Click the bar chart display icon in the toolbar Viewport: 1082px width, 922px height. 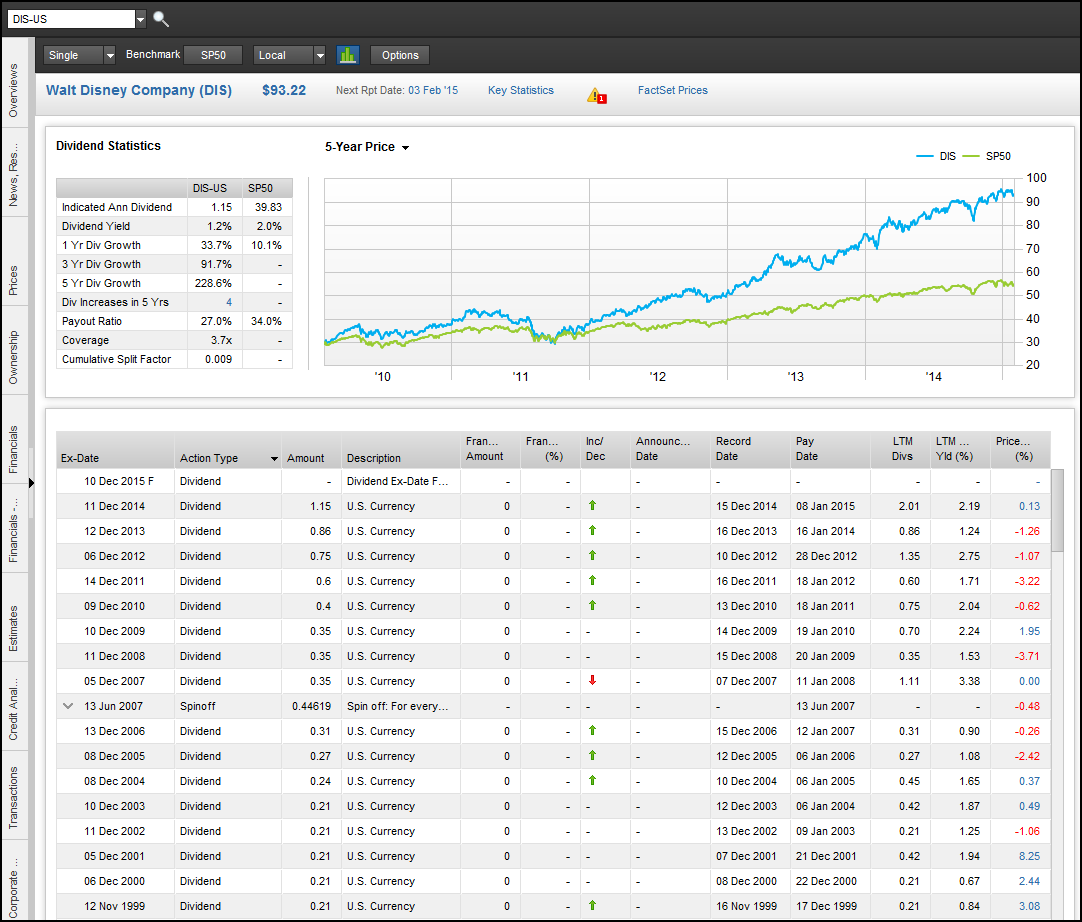click(x=347, y=55)
